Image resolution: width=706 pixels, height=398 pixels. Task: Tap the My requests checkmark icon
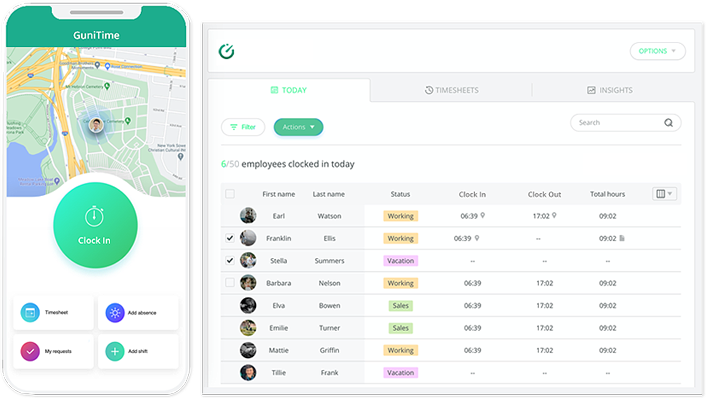[30, 351]
